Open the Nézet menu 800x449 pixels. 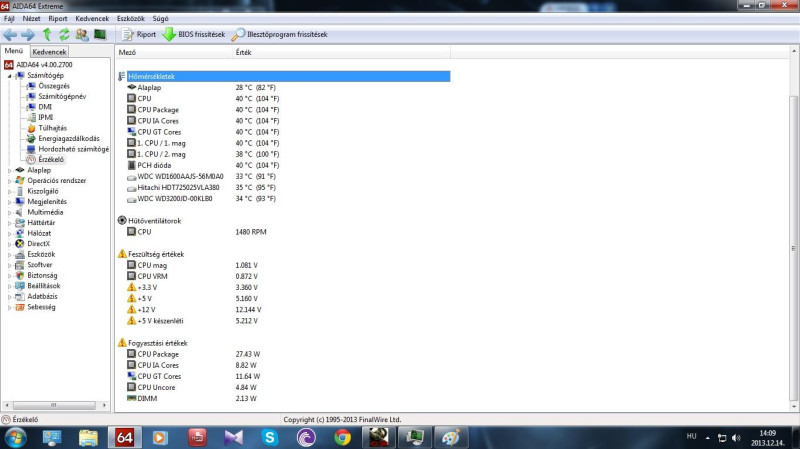(x=31, y=18)
